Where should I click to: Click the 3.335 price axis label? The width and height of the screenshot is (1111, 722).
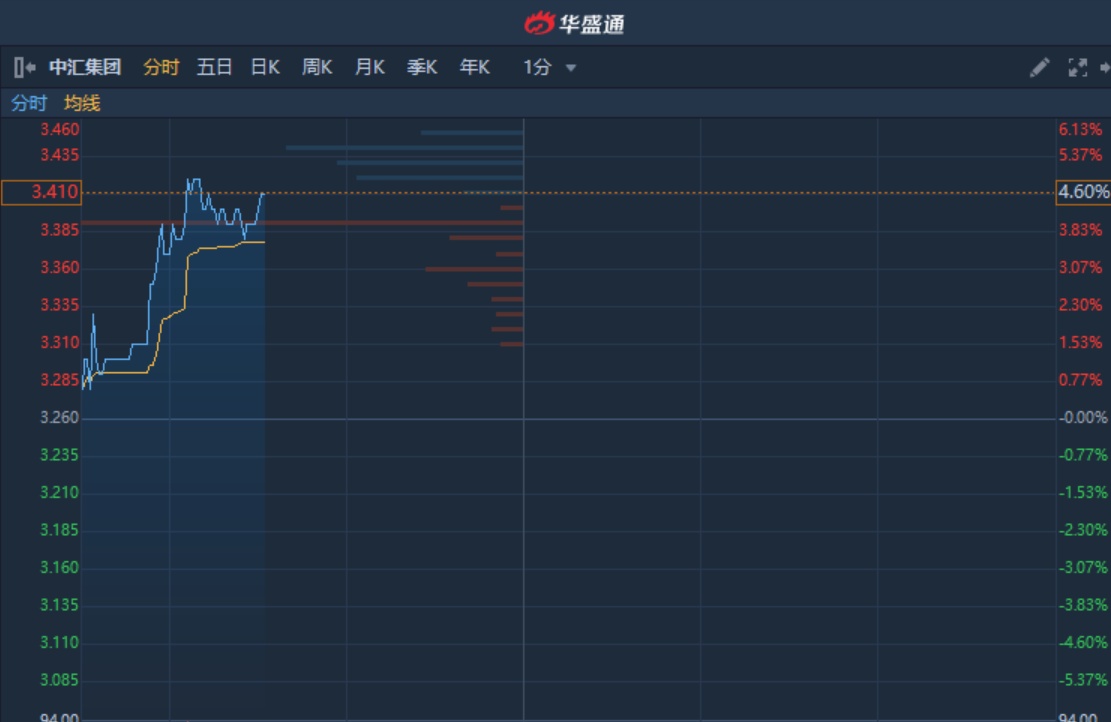60,305
